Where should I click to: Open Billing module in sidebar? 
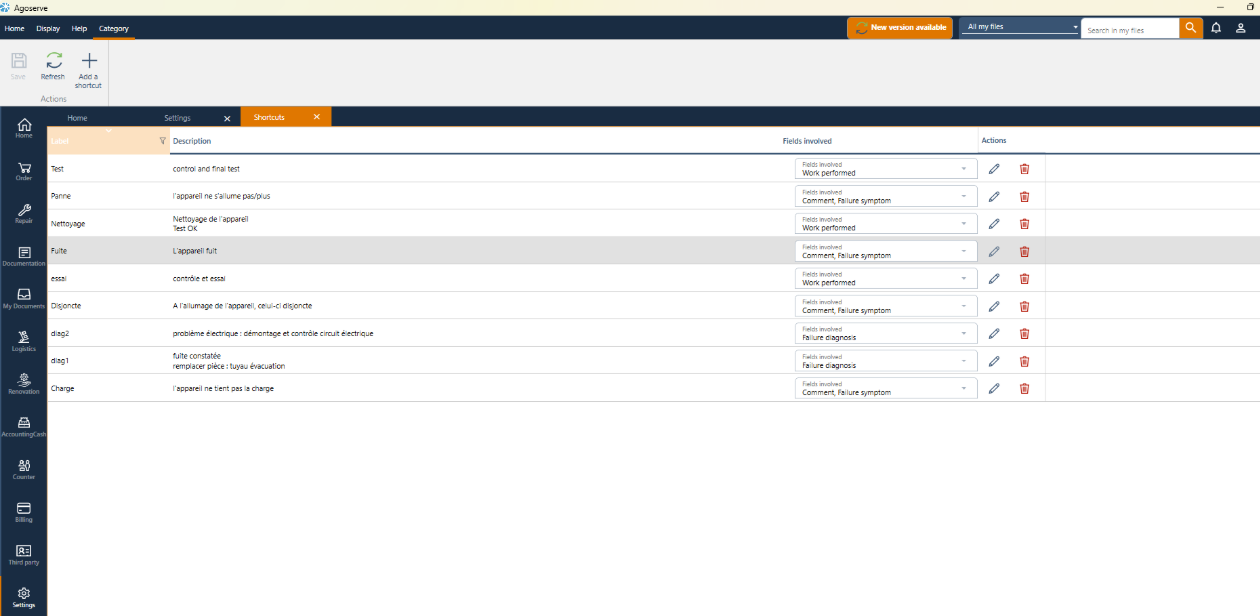[24, 512]
